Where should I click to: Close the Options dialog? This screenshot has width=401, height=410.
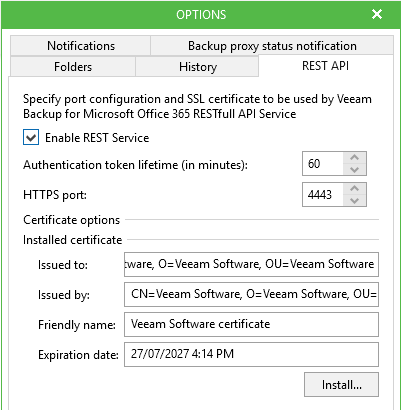pyautogui.click(x=377, y=14)
